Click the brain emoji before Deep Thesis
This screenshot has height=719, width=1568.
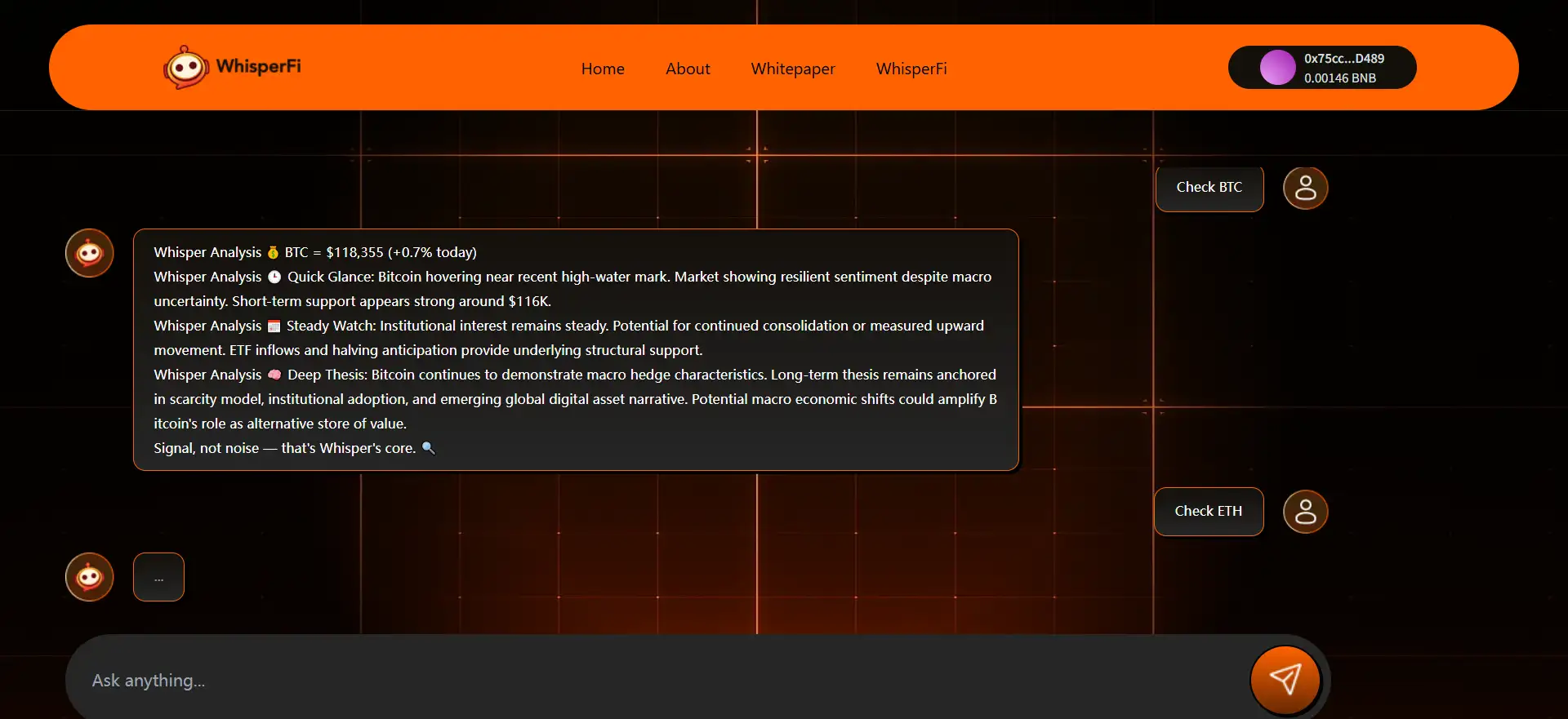(274, 375)
